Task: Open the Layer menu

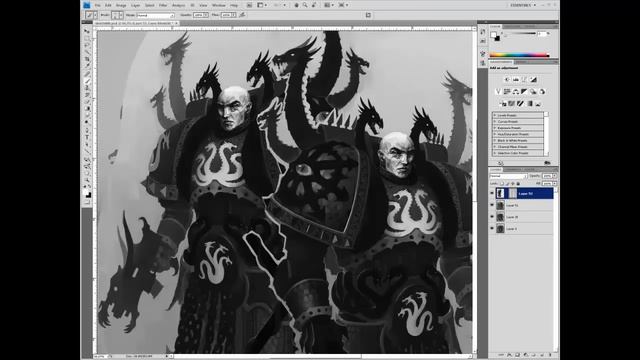Action: click(x=136, y=5)
